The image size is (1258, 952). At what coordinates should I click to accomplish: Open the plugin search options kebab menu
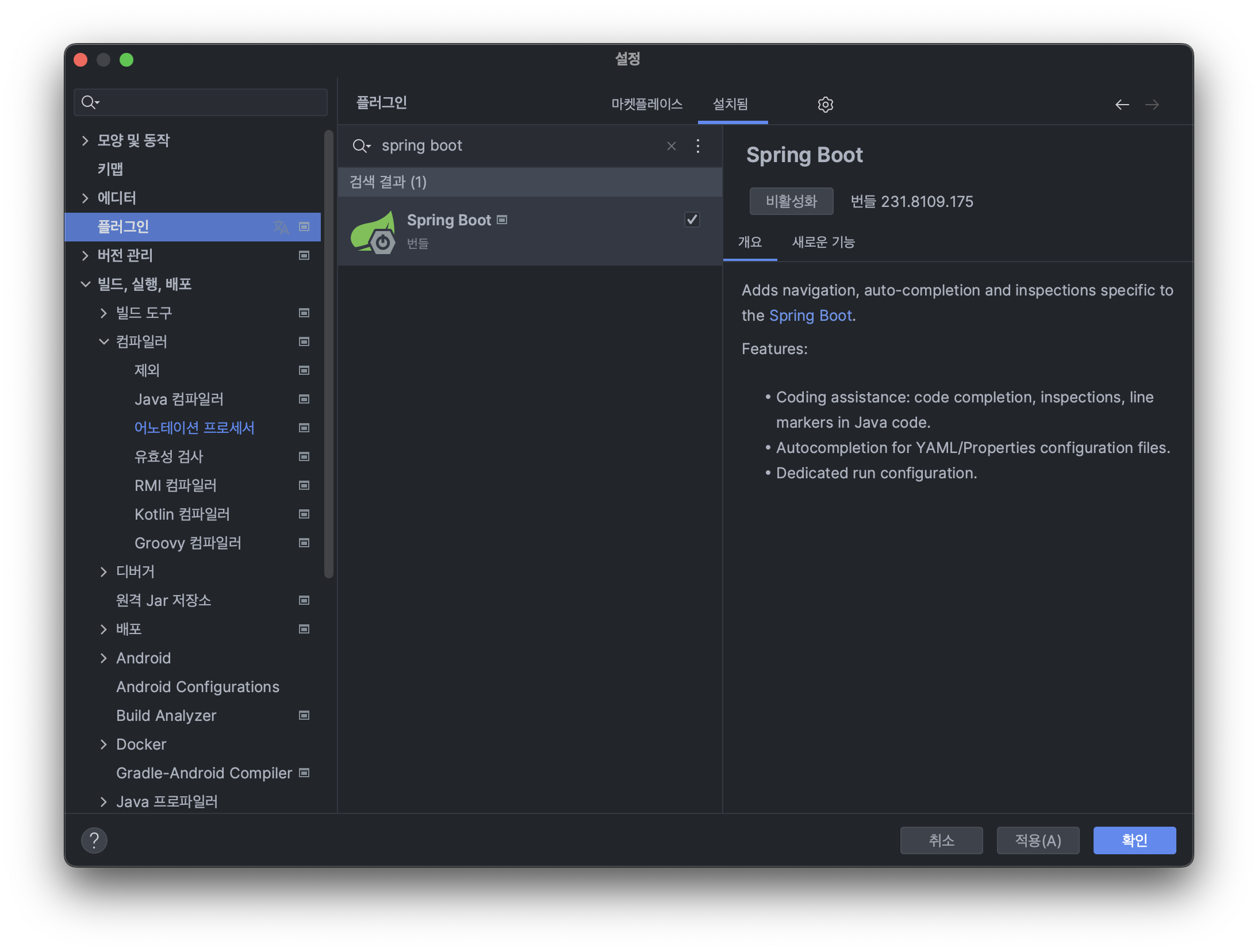(x=698, y=146)
